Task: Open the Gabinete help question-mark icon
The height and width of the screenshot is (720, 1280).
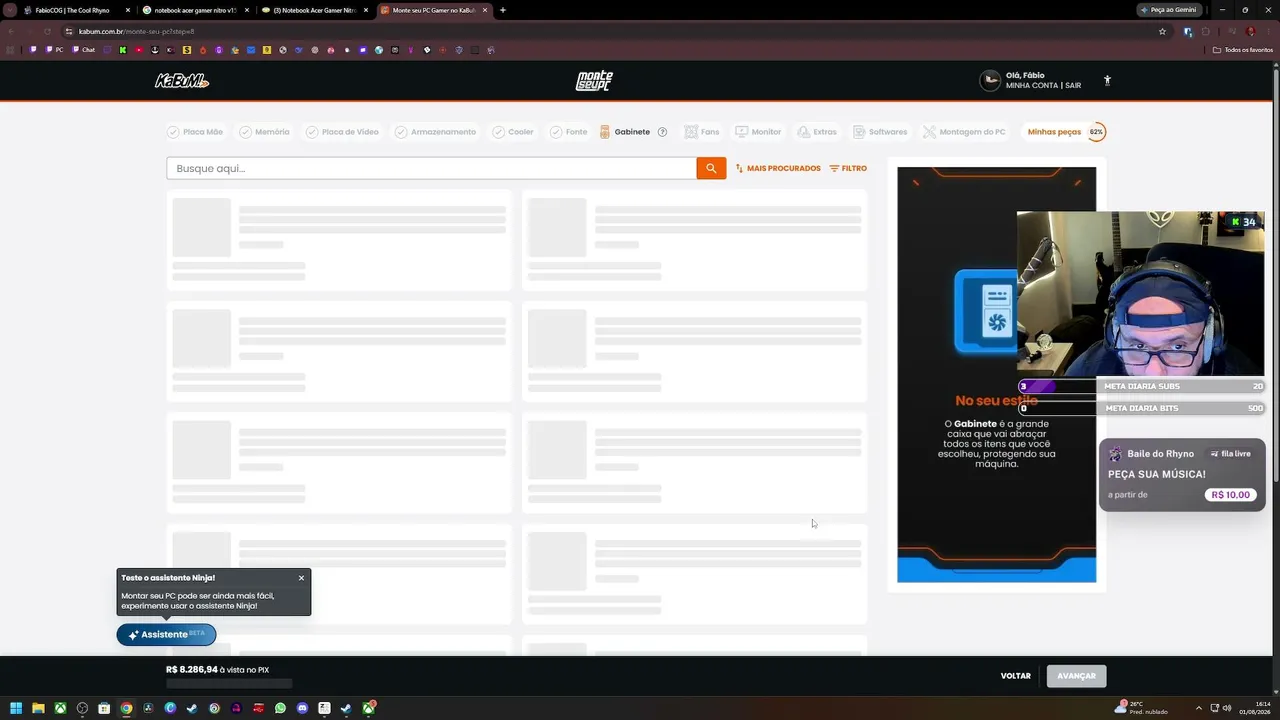Action: click(x=662, y=132)
